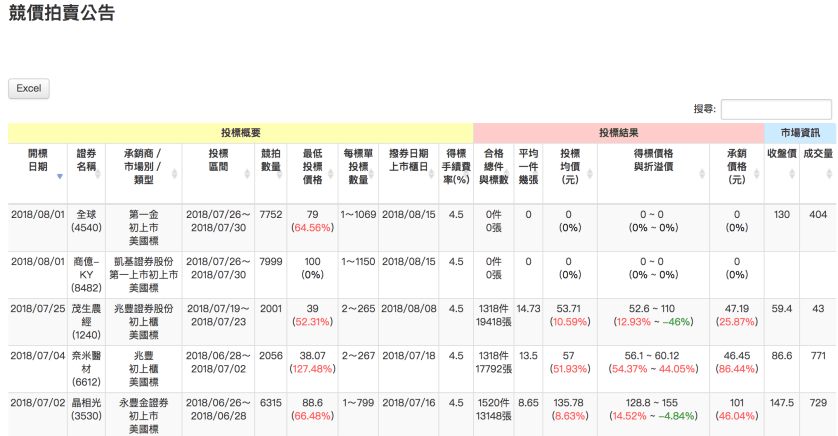Sort by 開標日期 using its sort arrow
This screenshot has width=838, height=436.
click(59, 176)
